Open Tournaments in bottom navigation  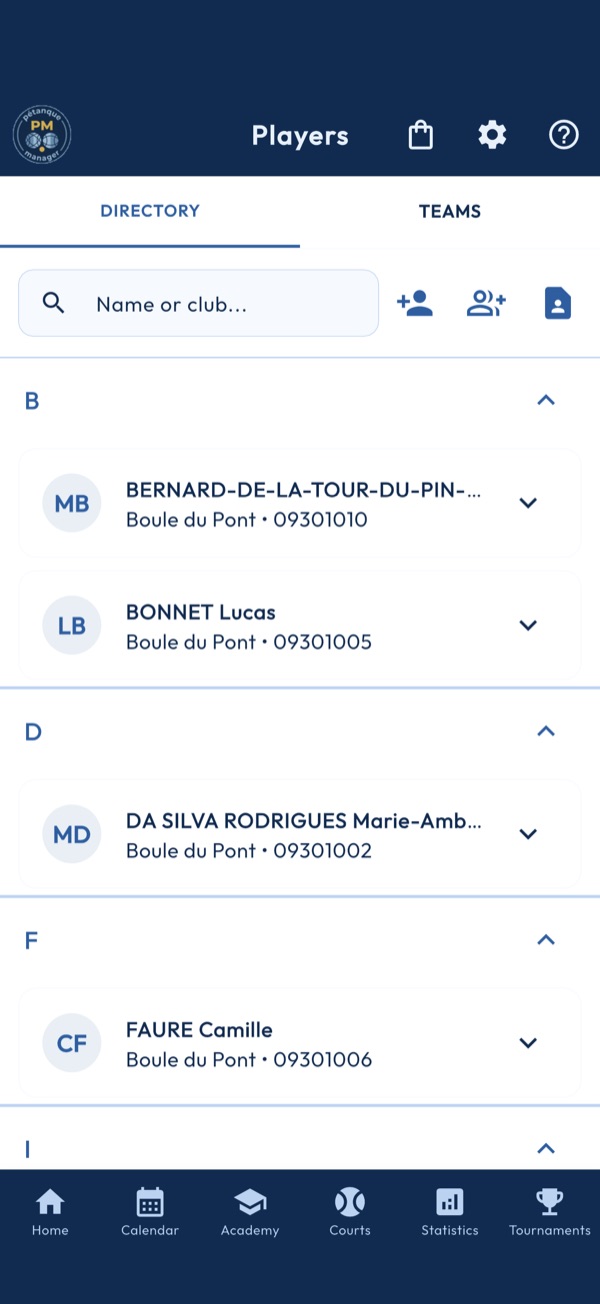click(x=550, y=1212)
